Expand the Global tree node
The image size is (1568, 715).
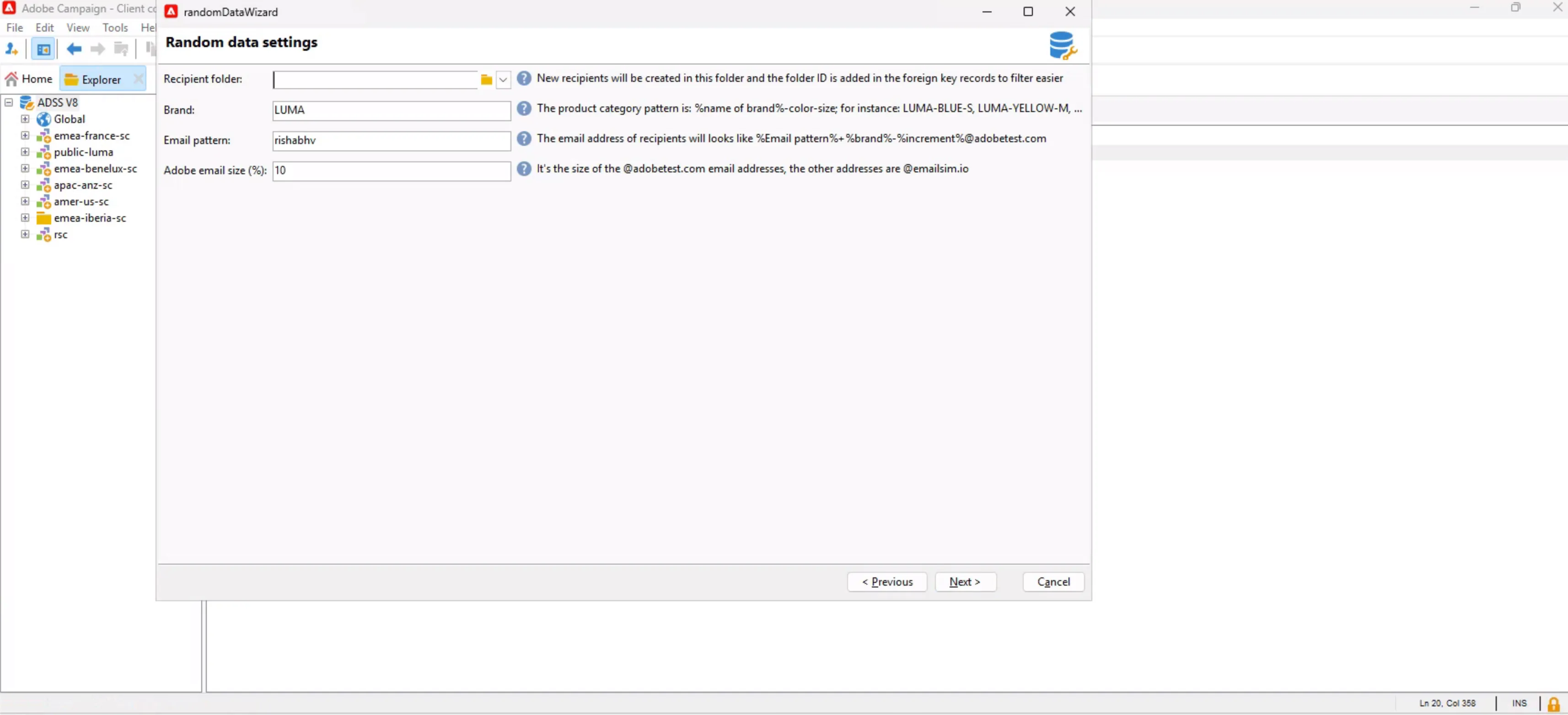coord(25,119)
